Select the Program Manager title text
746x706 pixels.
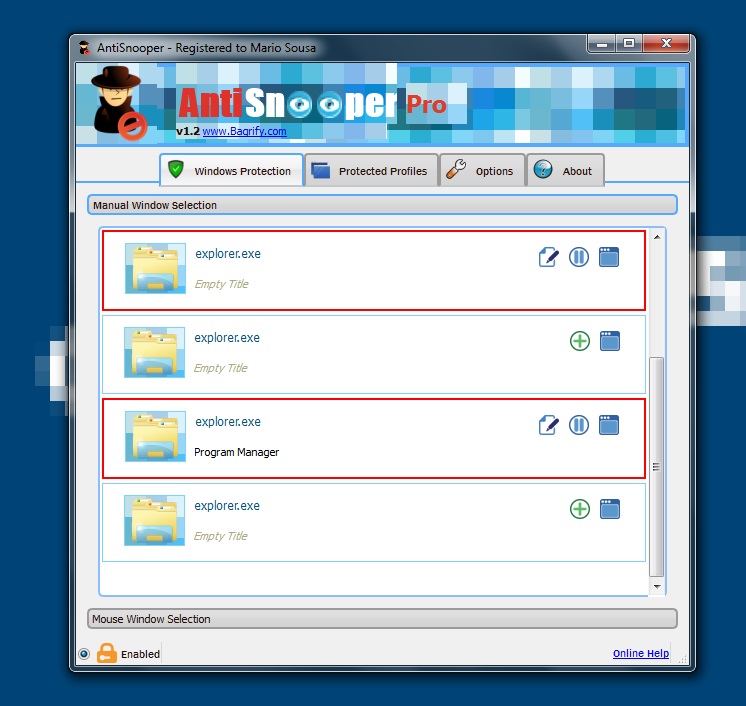click(236, 452)
